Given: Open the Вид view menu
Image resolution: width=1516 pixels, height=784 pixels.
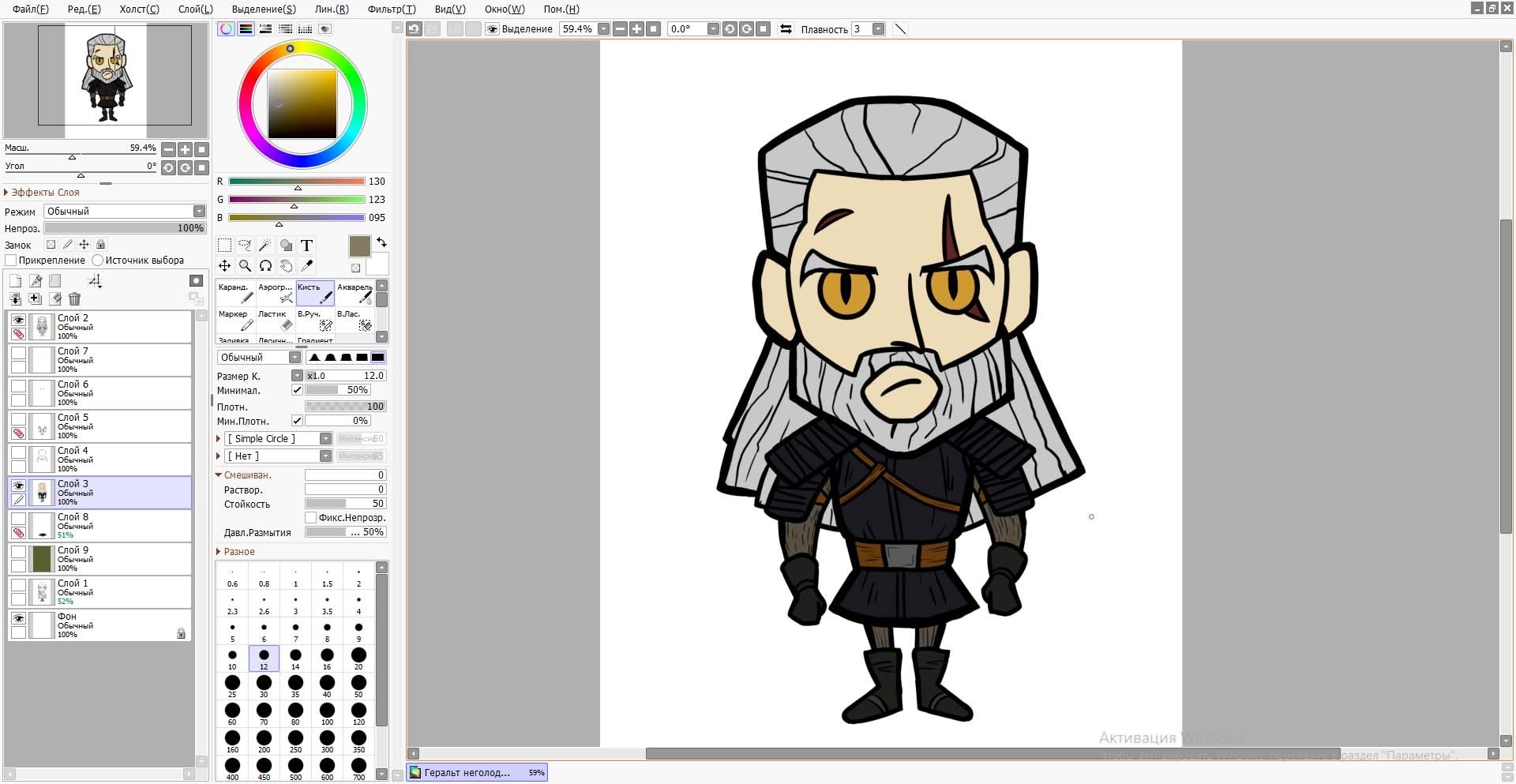Looking at the screenshot, I should (x=450, y=9).
